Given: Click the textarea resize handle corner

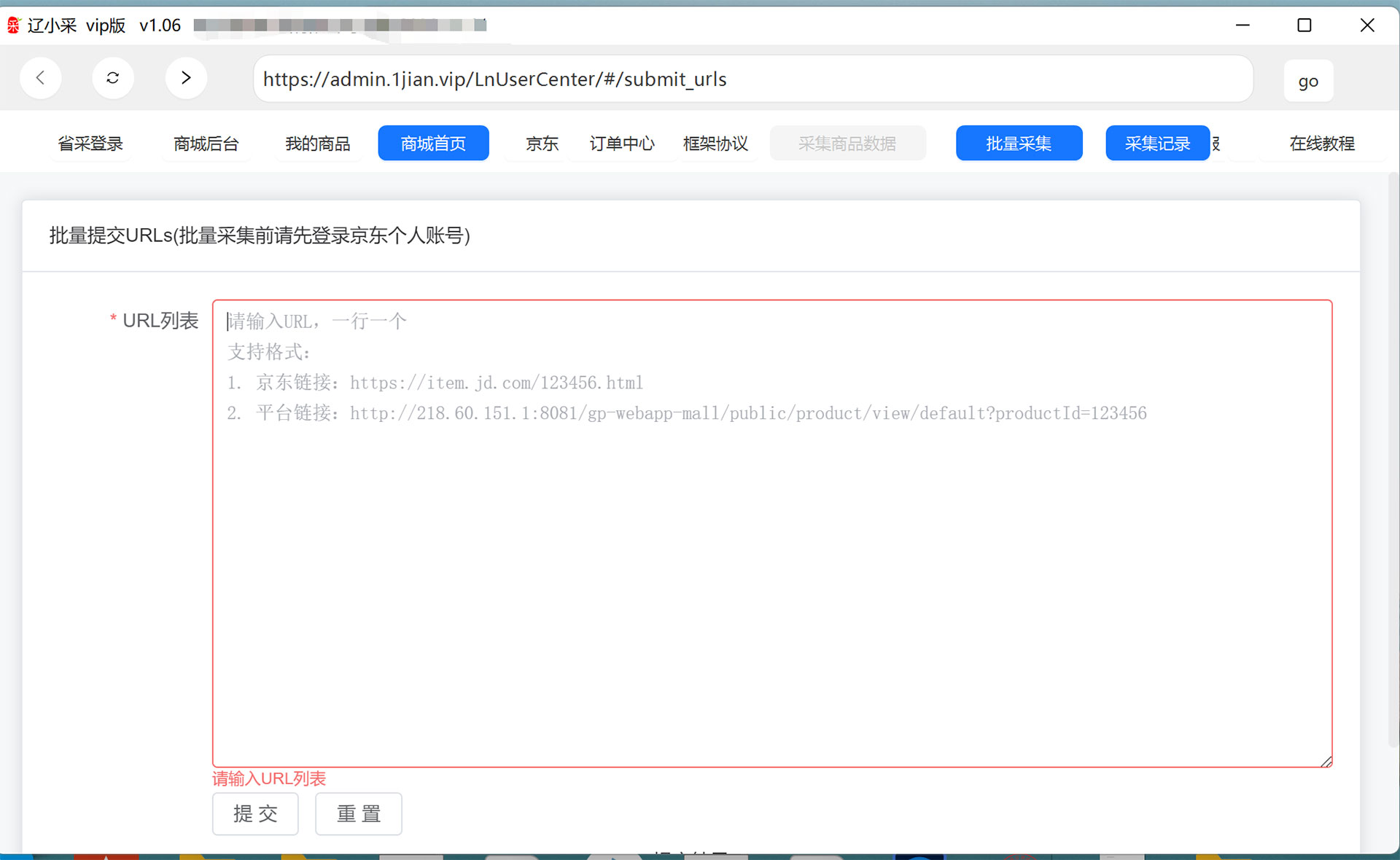Looking at the screenshot, I should point(1326,762).
